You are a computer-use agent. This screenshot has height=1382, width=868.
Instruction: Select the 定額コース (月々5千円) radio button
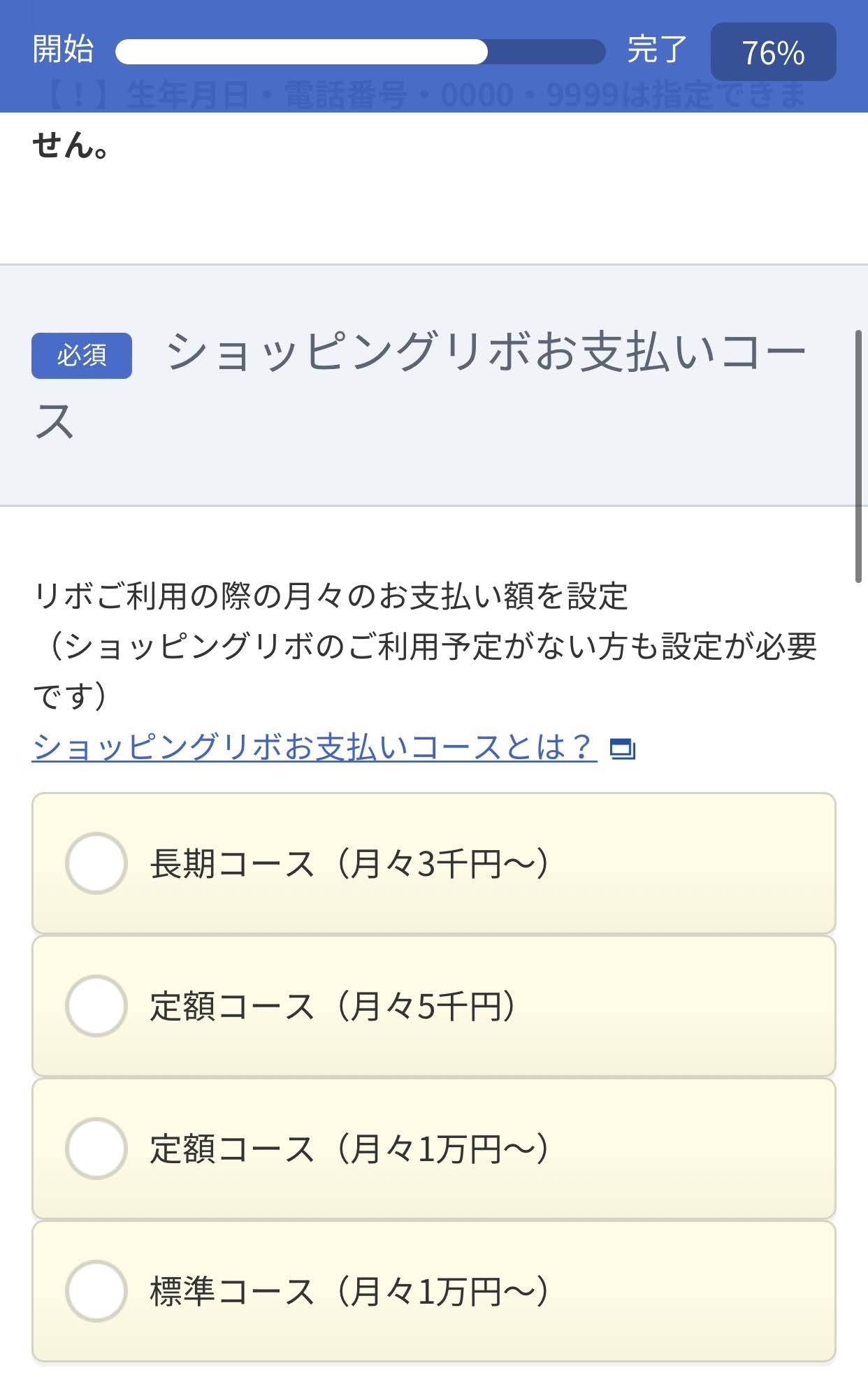(x=96, y=1005)
